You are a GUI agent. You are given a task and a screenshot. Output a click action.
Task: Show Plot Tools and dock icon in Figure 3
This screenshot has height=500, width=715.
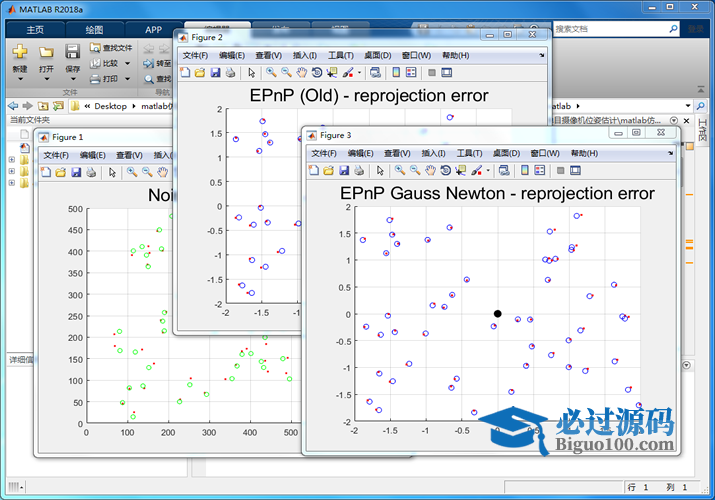coord(575,170)
